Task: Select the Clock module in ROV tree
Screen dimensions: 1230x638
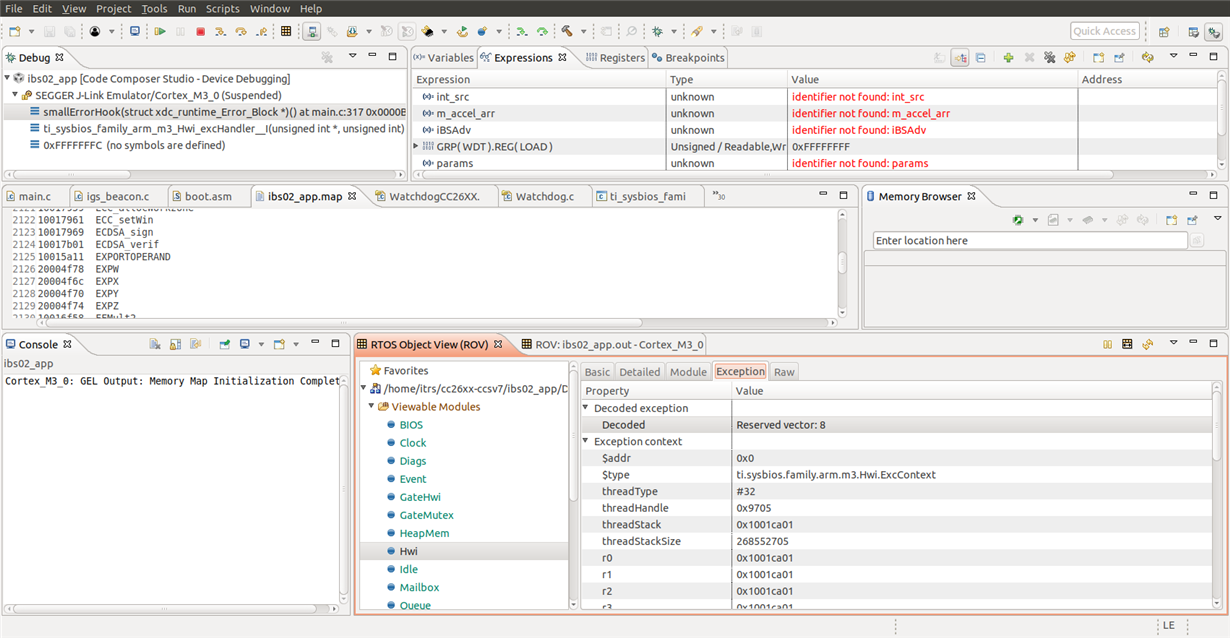Action: 412,443
